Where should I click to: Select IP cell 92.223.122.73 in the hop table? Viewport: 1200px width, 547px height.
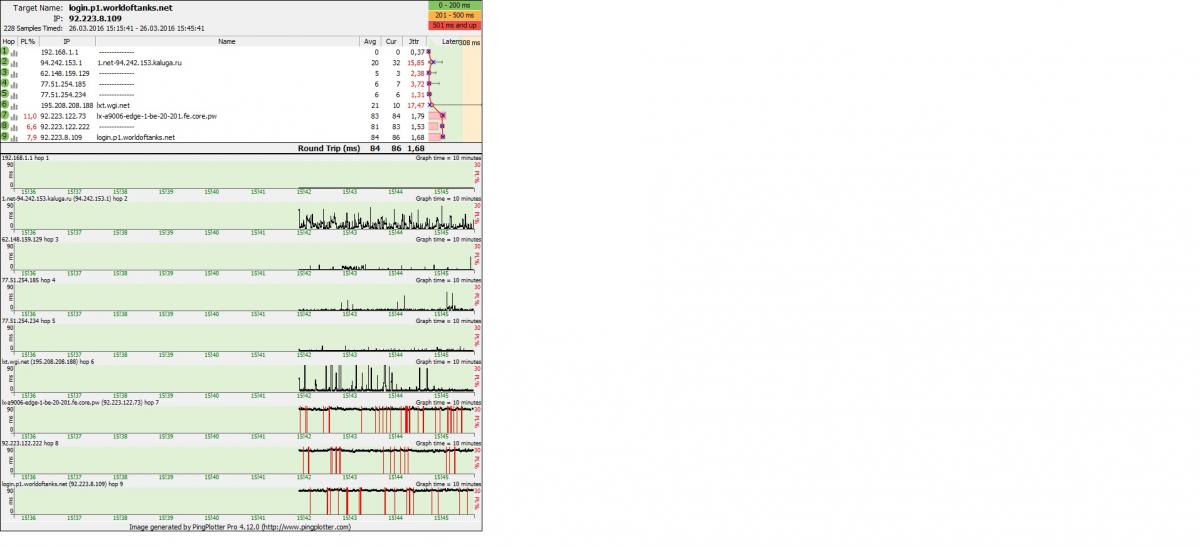pos(63,116)
